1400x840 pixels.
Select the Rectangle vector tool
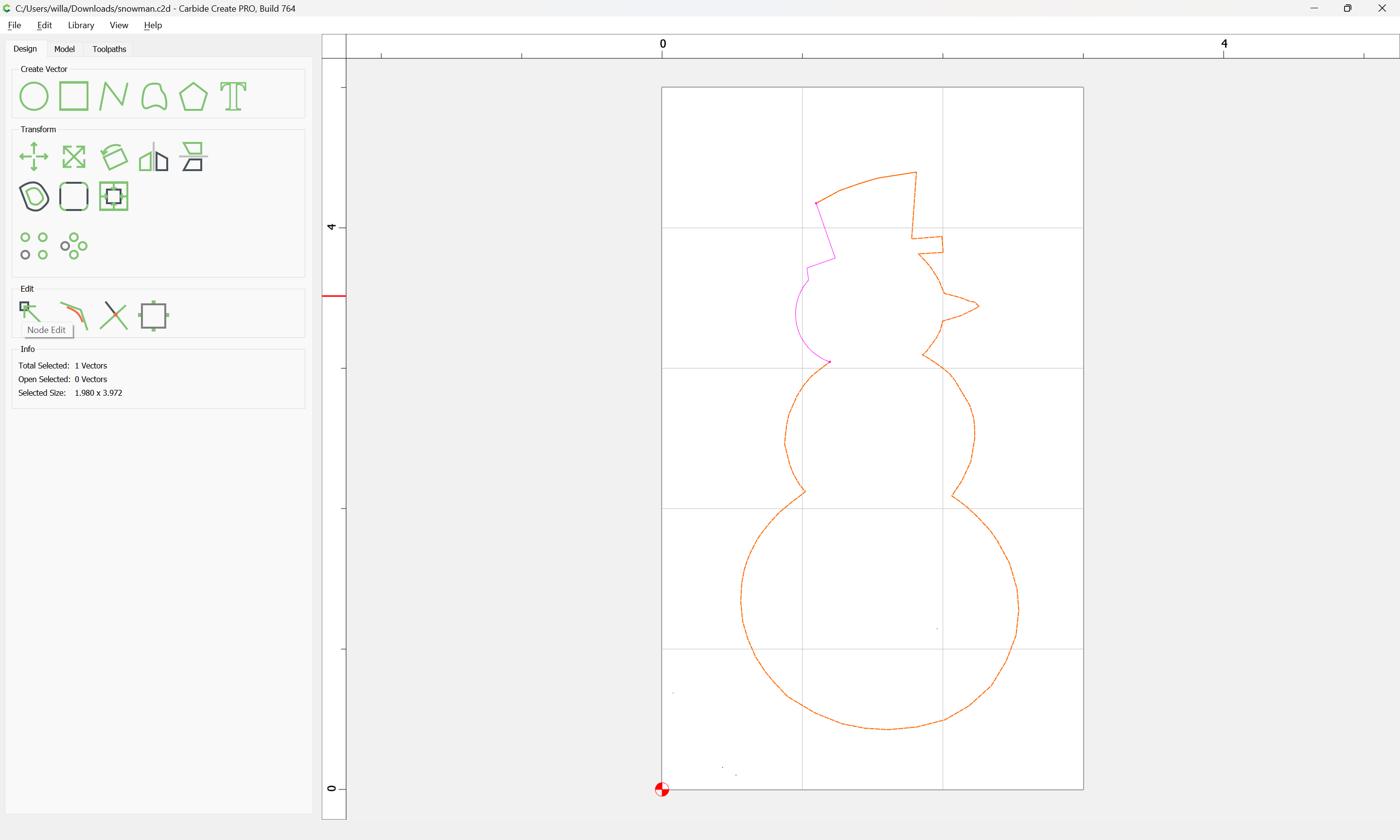[73, 96]
